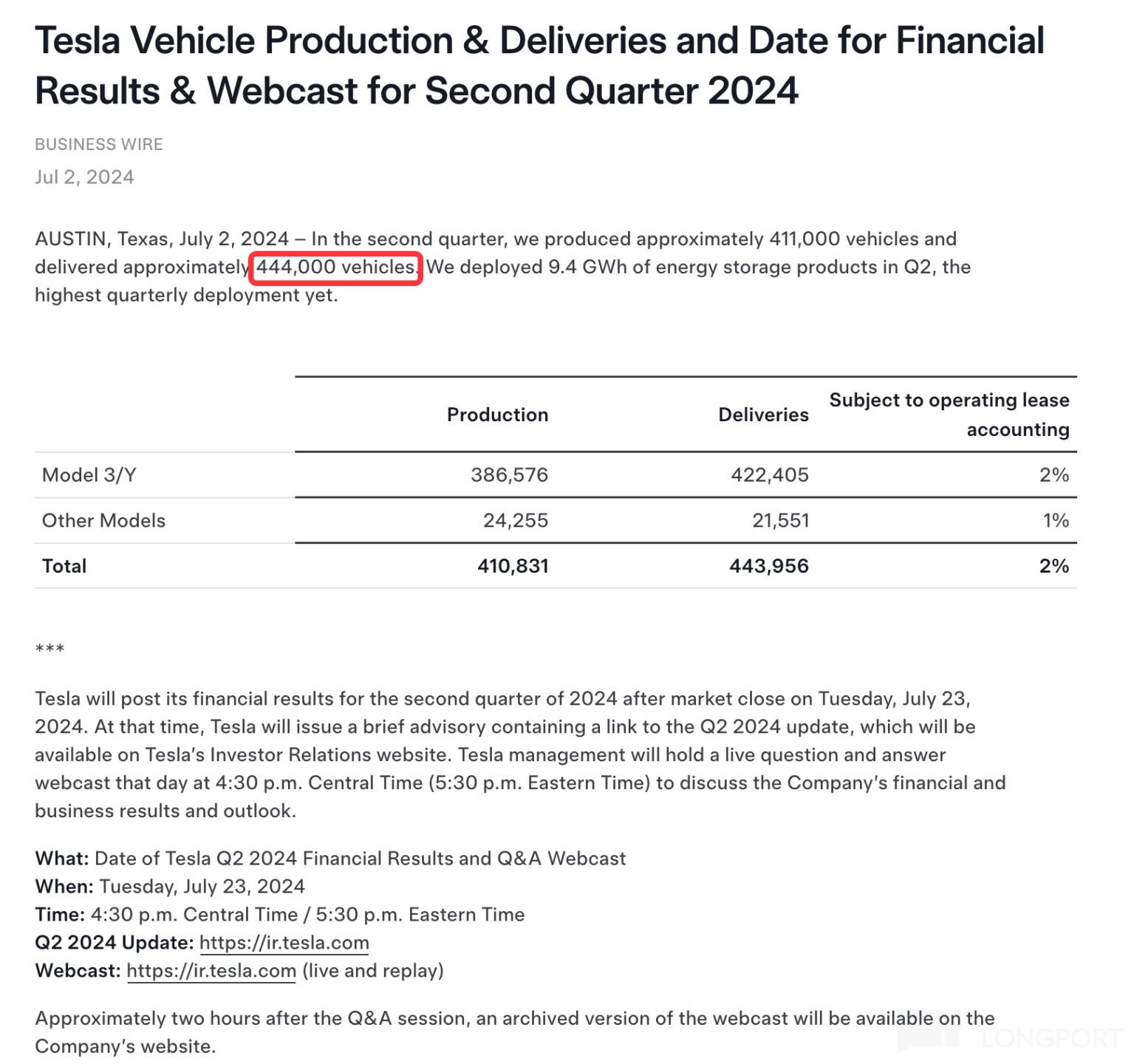The height and width of the screenshot is (1064, 1134).
Task: Click the Total row label
Action: (x=64, y=567)
